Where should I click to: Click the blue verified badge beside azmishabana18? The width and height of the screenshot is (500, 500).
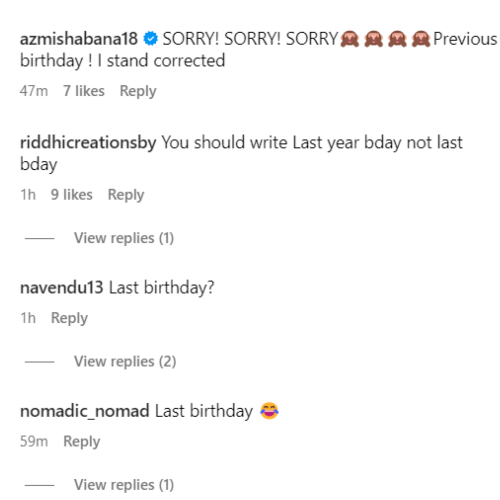[150, 39]
